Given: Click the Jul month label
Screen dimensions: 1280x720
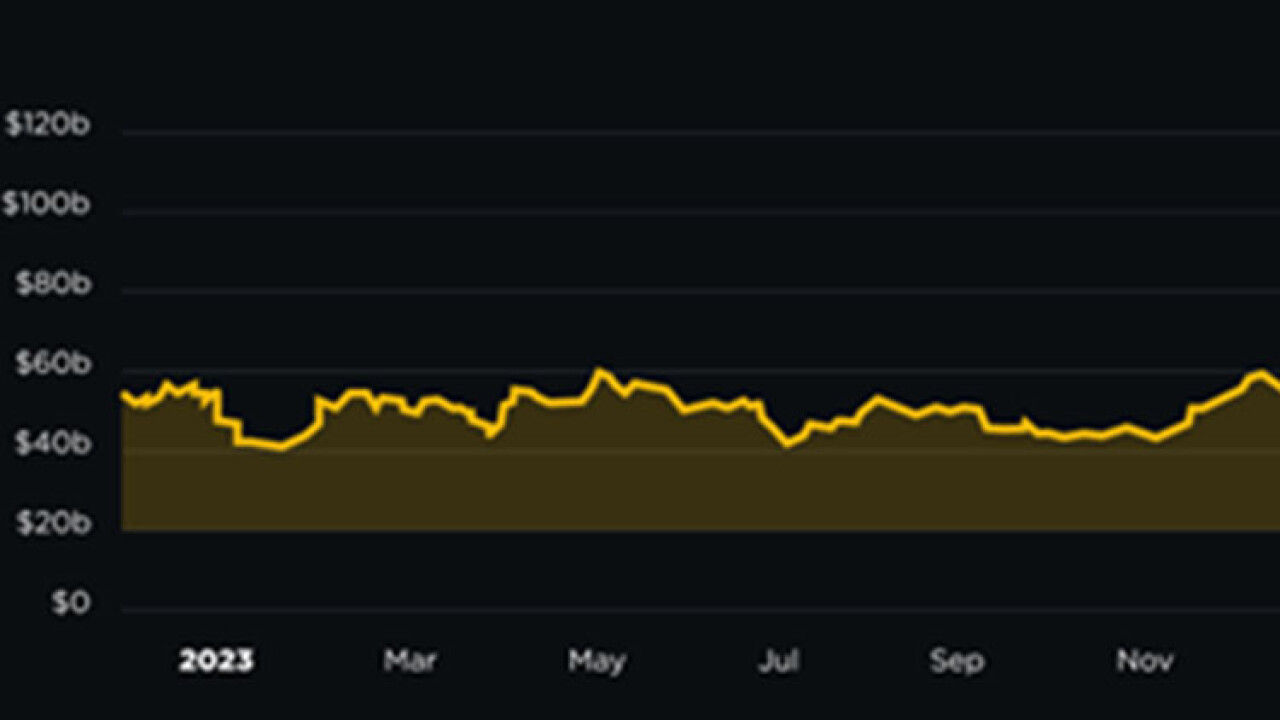Looking at the screenshot, I should coord(778,661).
